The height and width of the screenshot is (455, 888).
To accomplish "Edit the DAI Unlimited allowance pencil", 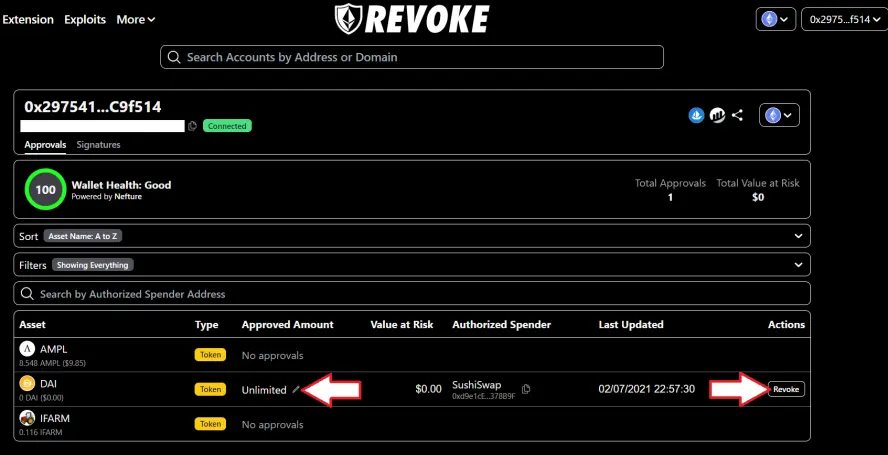I will click(296, 389).
